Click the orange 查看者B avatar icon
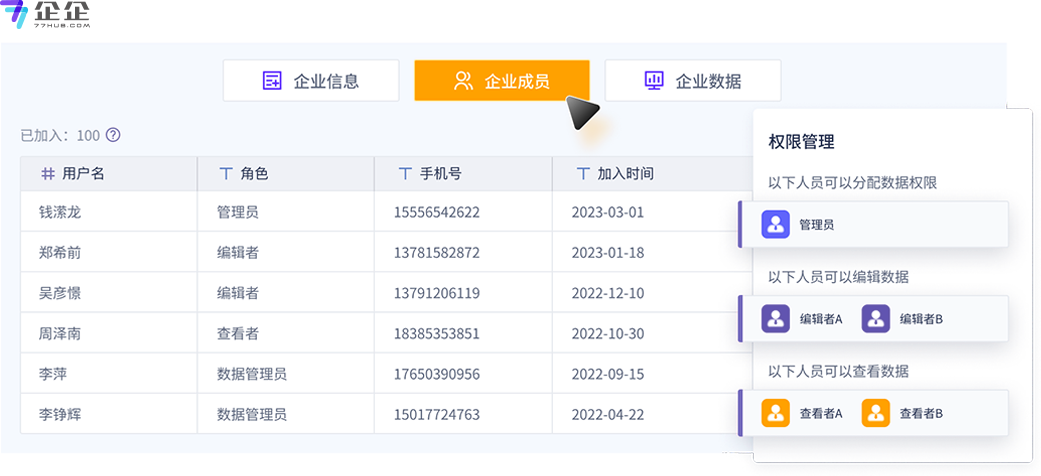The width and height of the screenshot is (1041, 476). [876, 413]
